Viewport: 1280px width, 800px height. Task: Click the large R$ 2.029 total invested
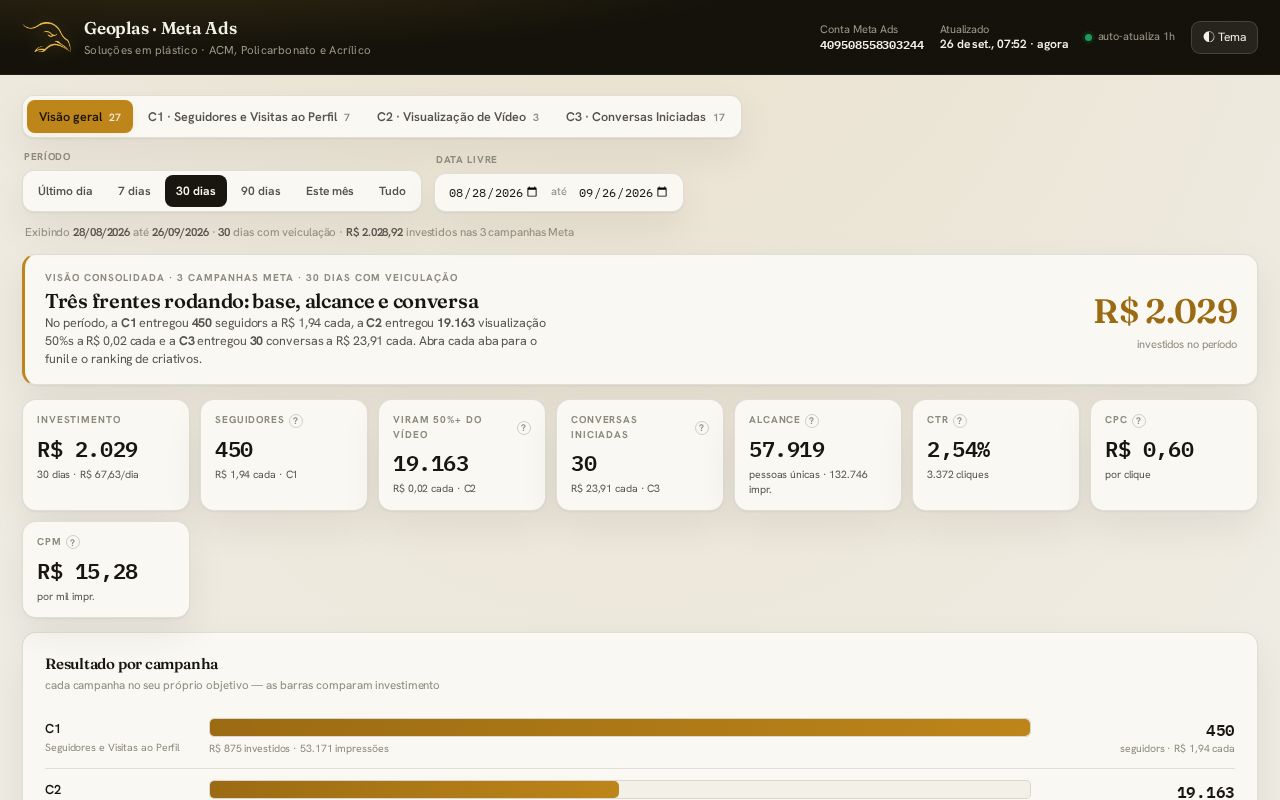point(1165,311)
